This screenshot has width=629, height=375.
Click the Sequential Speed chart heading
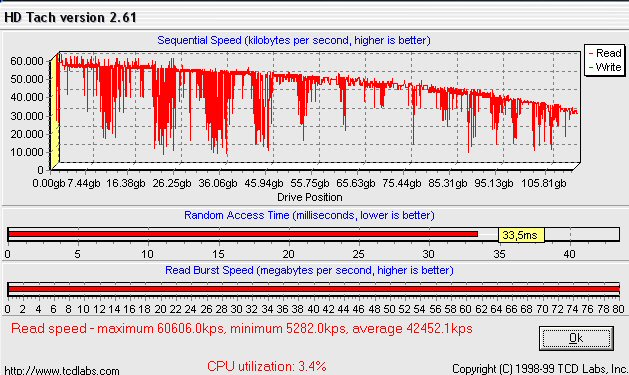(x=294, y=41)
